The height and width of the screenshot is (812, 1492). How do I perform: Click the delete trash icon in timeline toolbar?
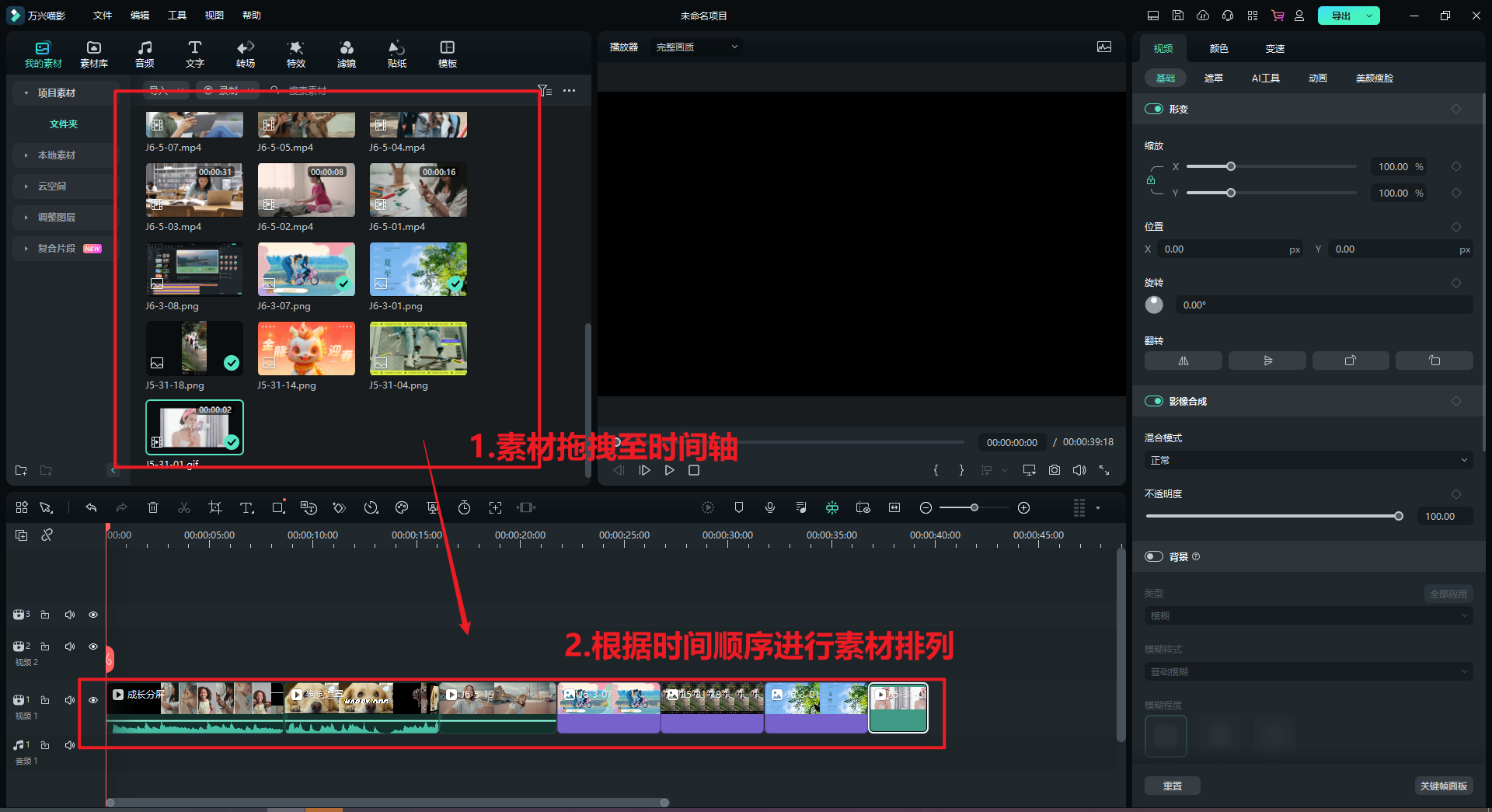point(153,507)
